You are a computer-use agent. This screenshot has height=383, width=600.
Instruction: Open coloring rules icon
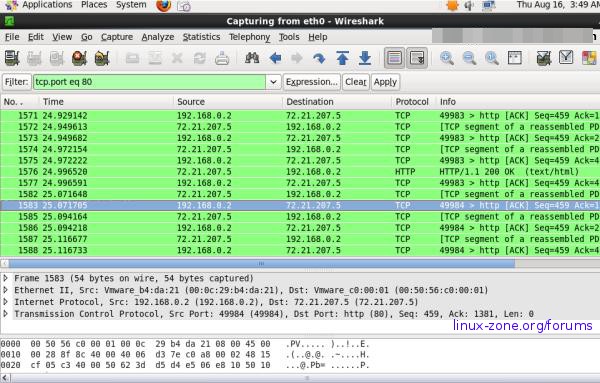pyautogui.click(x=589, y=58)
